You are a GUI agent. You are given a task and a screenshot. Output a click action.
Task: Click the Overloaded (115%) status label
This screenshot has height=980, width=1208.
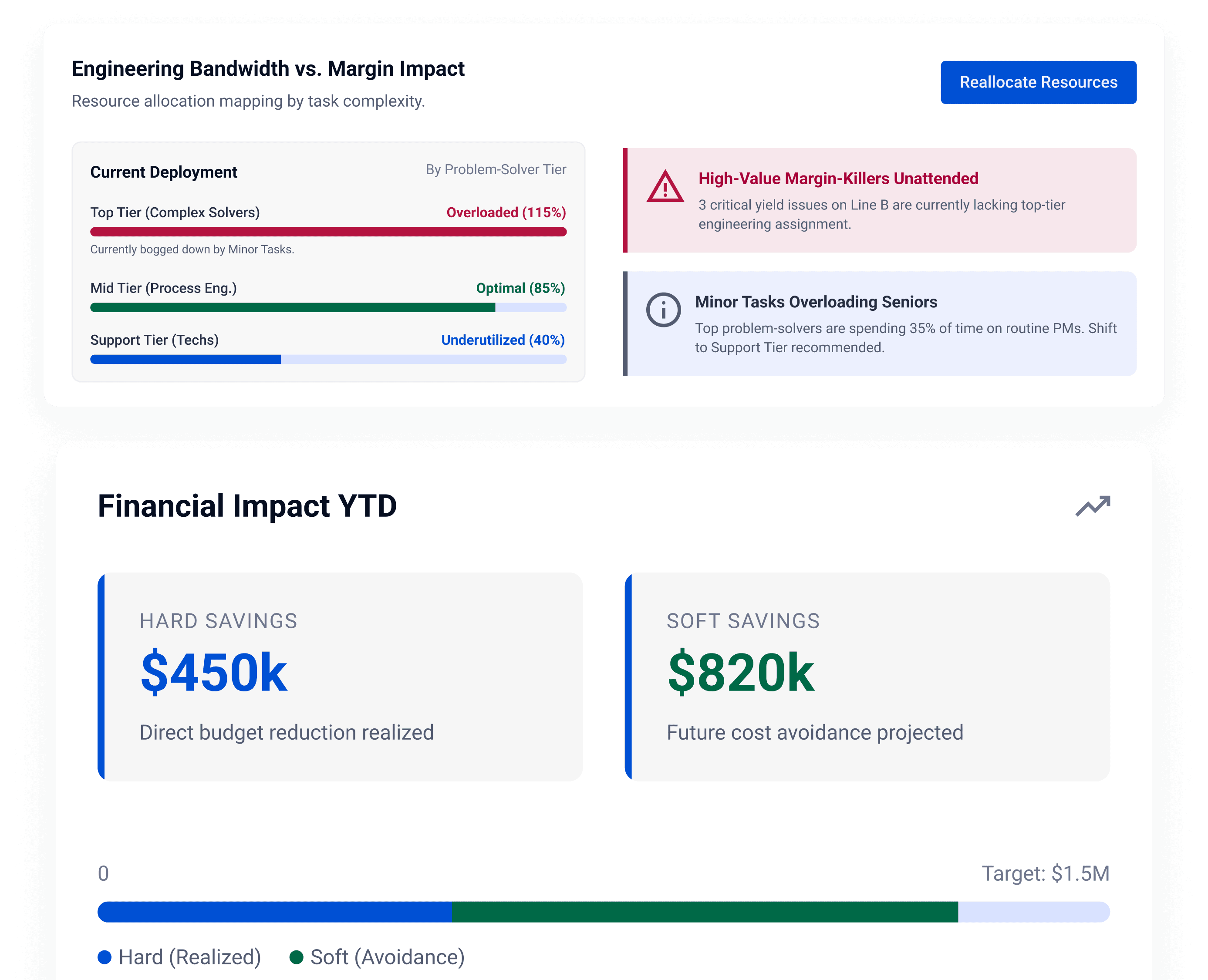pyautogui.click(x=506, y=212)
